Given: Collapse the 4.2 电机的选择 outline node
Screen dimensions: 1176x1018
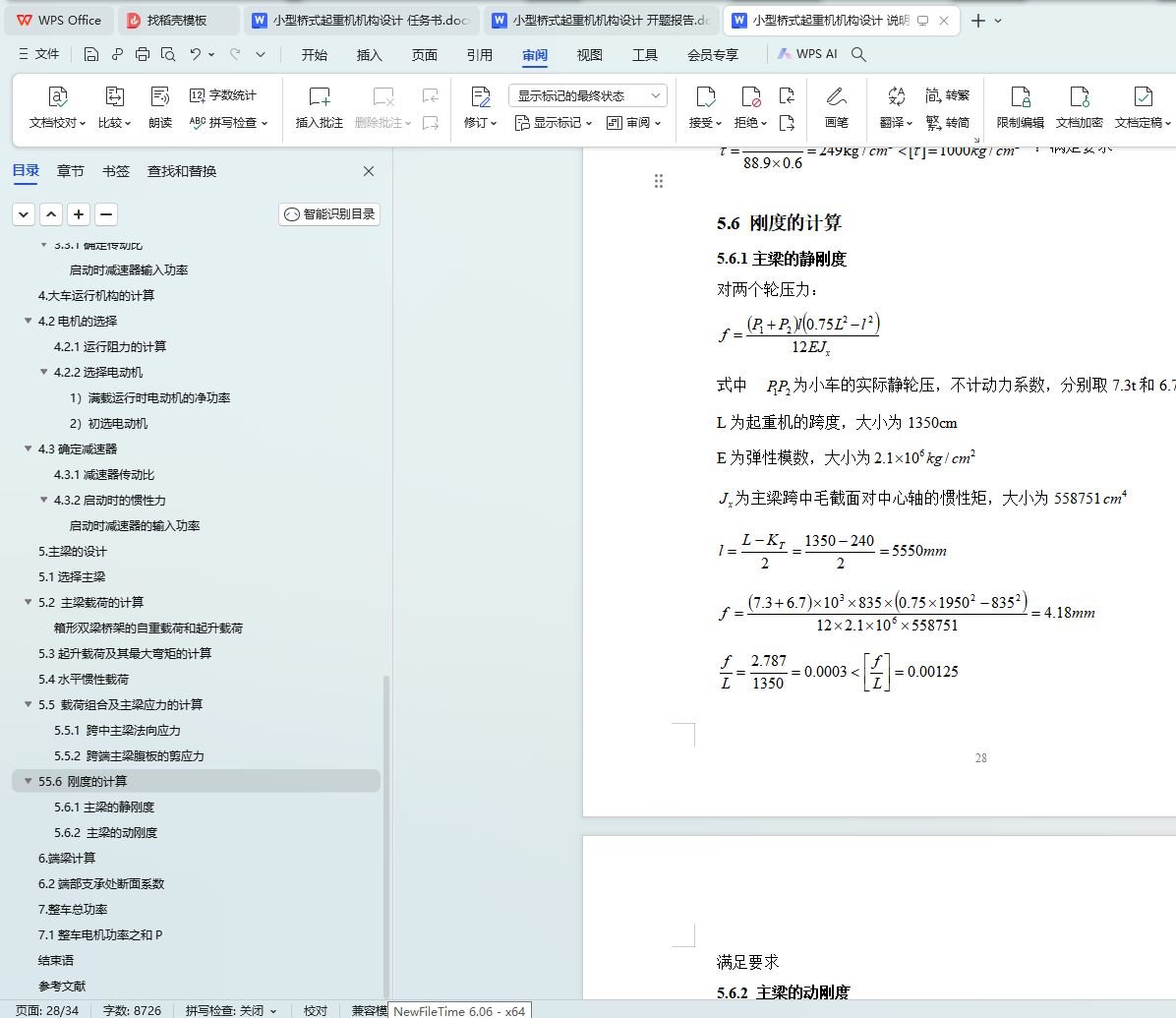Looking at the screenshot, I should click(x=28, y=321).
